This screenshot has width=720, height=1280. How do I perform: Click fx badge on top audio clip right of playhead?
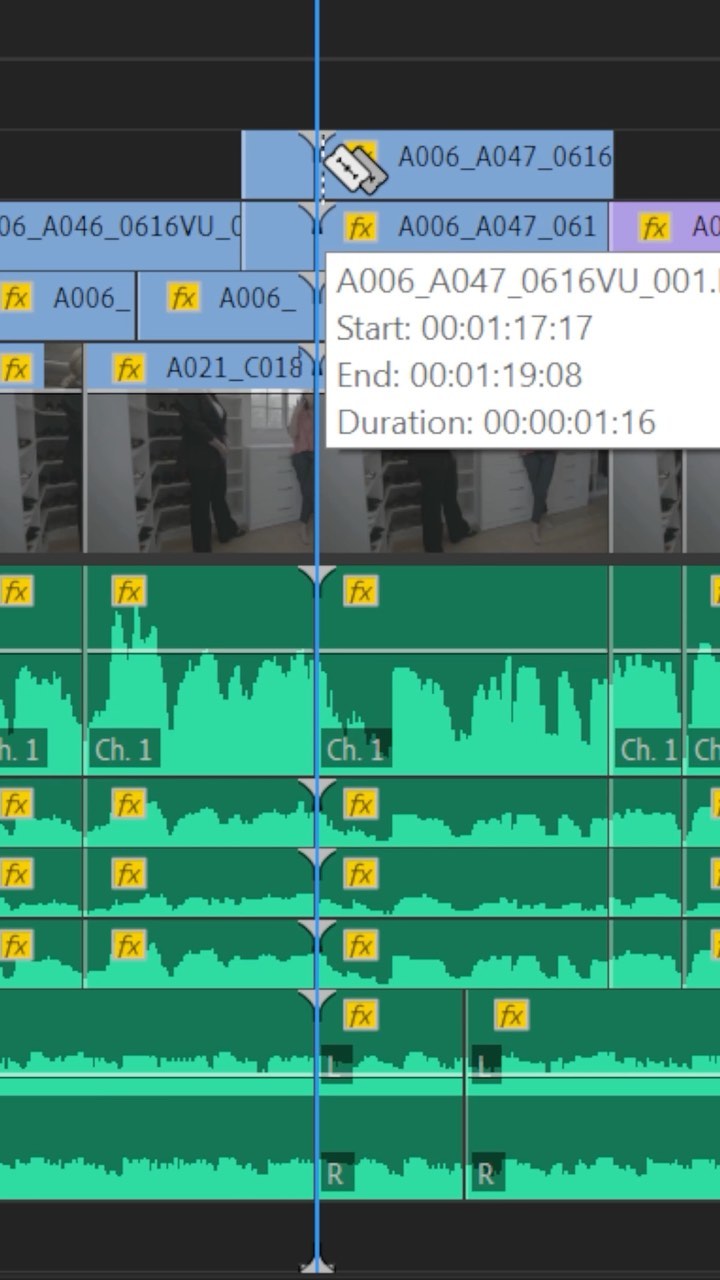360,591
